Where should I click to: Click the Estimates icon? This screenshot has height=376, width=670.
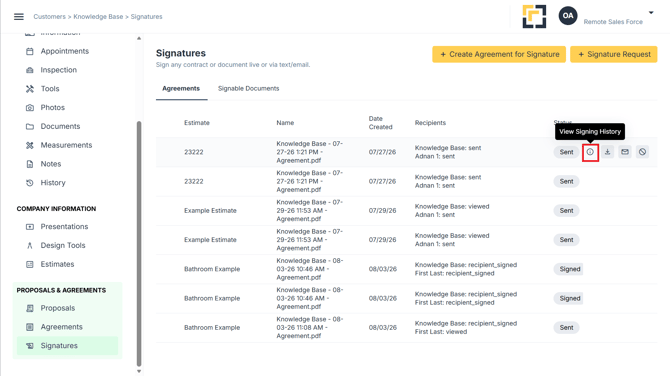(x=29, y=264)
